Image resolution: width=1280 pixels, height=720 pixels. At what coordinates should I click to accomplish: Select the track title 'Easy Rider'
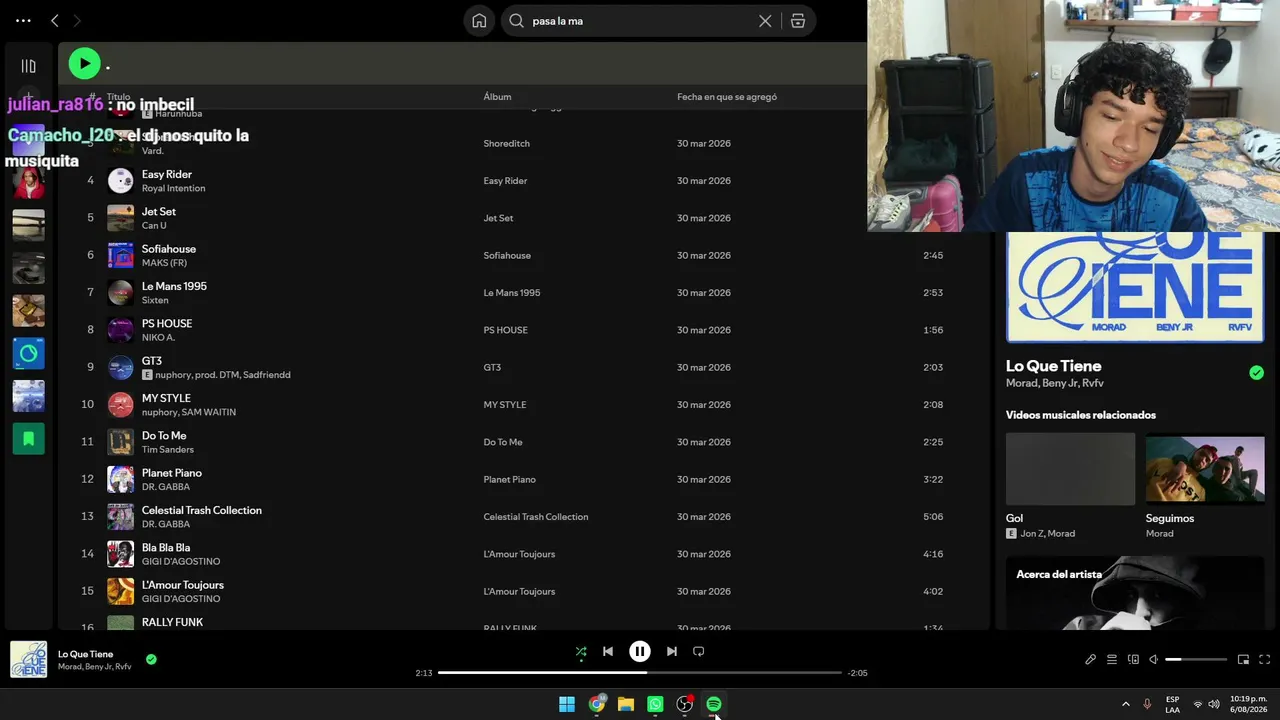click(x=167, y=174)
